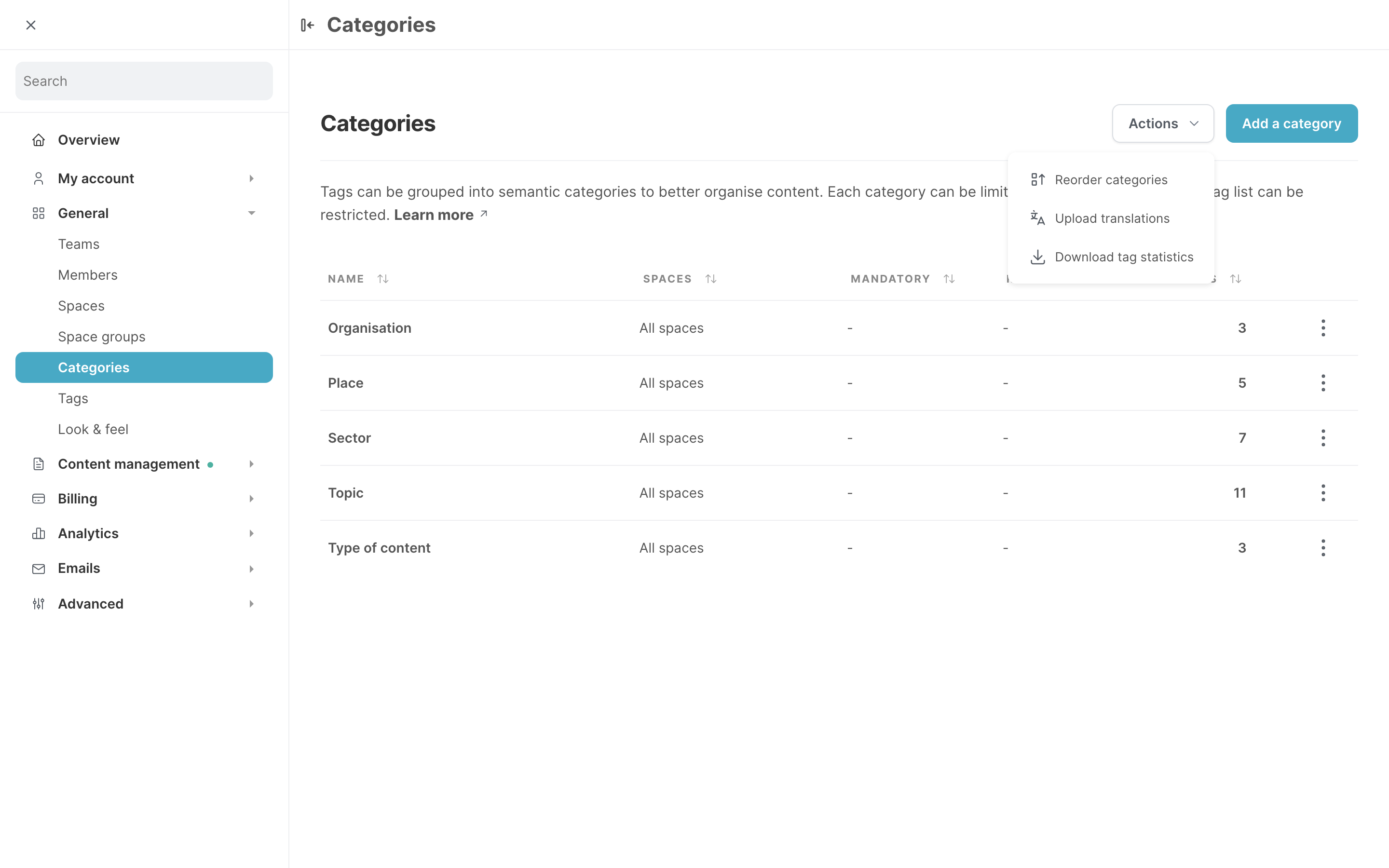Choose Download tag statistics from menu
The width and height of the screenshot is (1389, 868).
click(x=1111, y=257)
